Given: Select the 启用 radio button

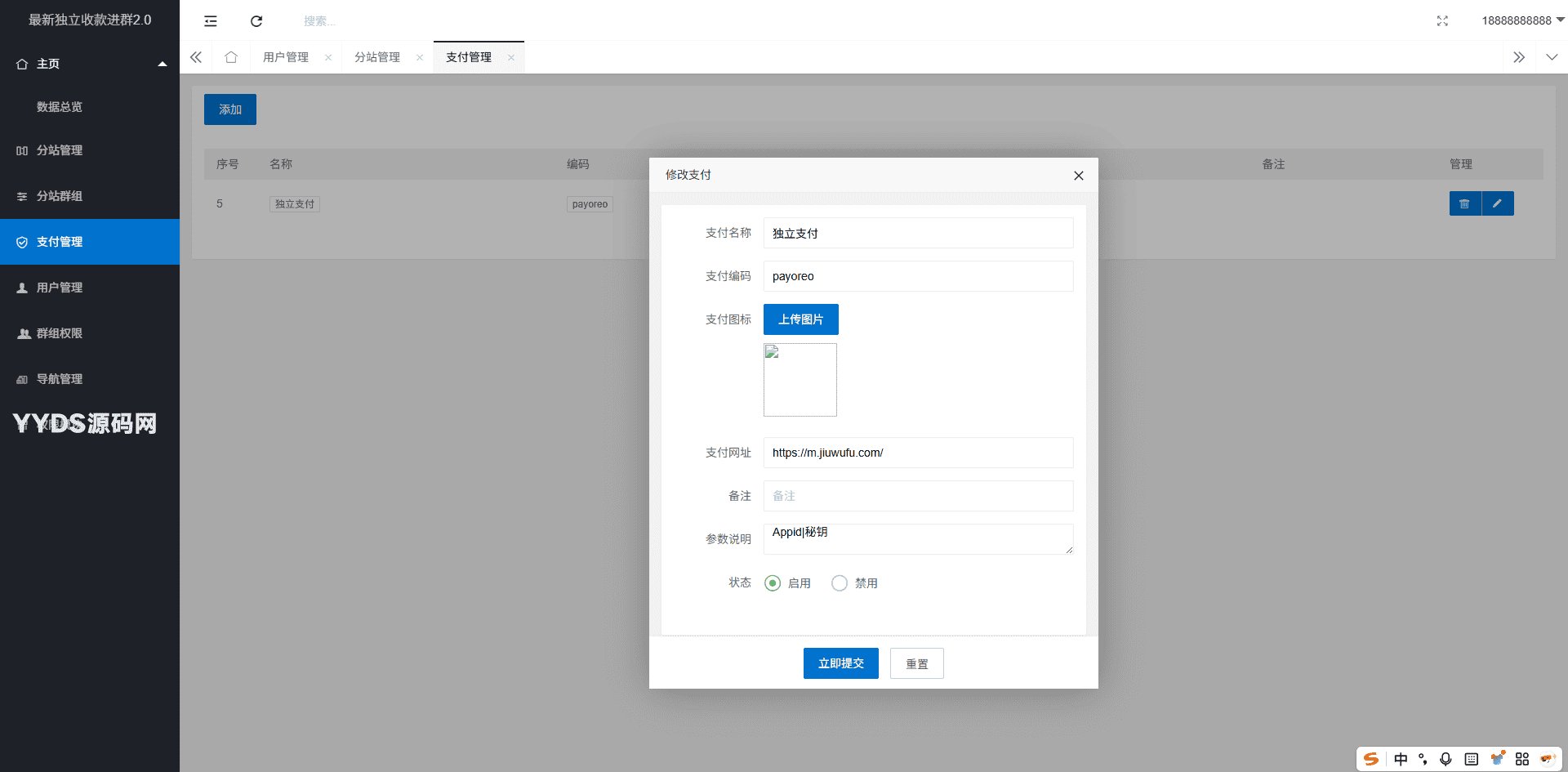Looking at the screenshot, I should [x=773, y=583].
